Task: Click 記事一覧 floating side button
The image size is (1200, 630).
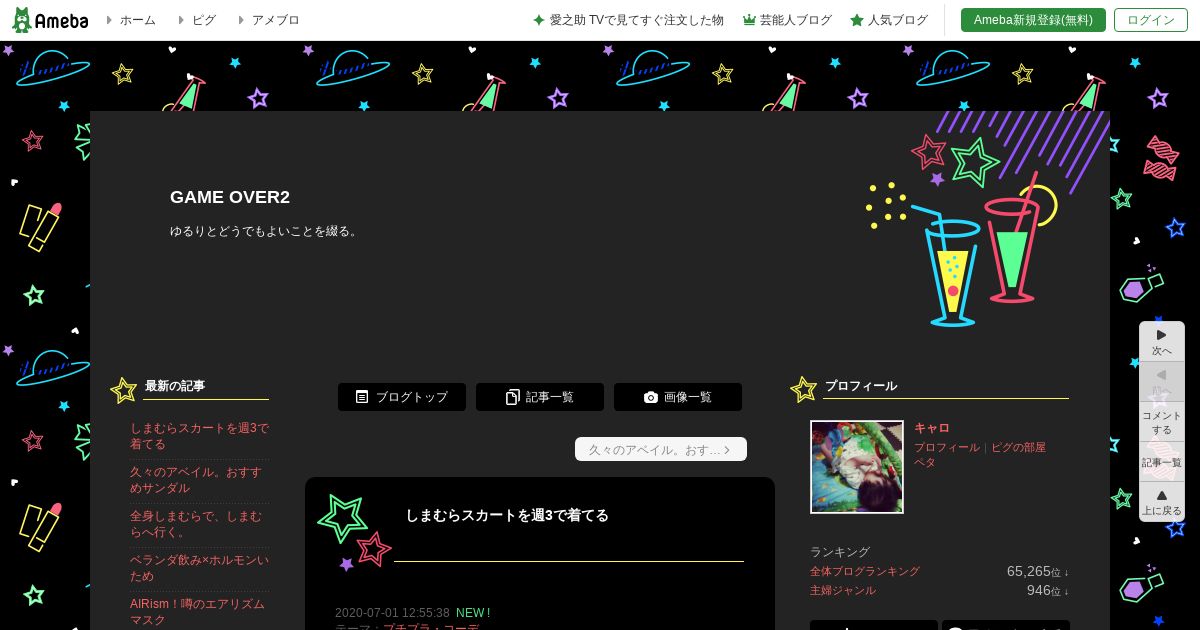Action: click(x=1161, y=462)
